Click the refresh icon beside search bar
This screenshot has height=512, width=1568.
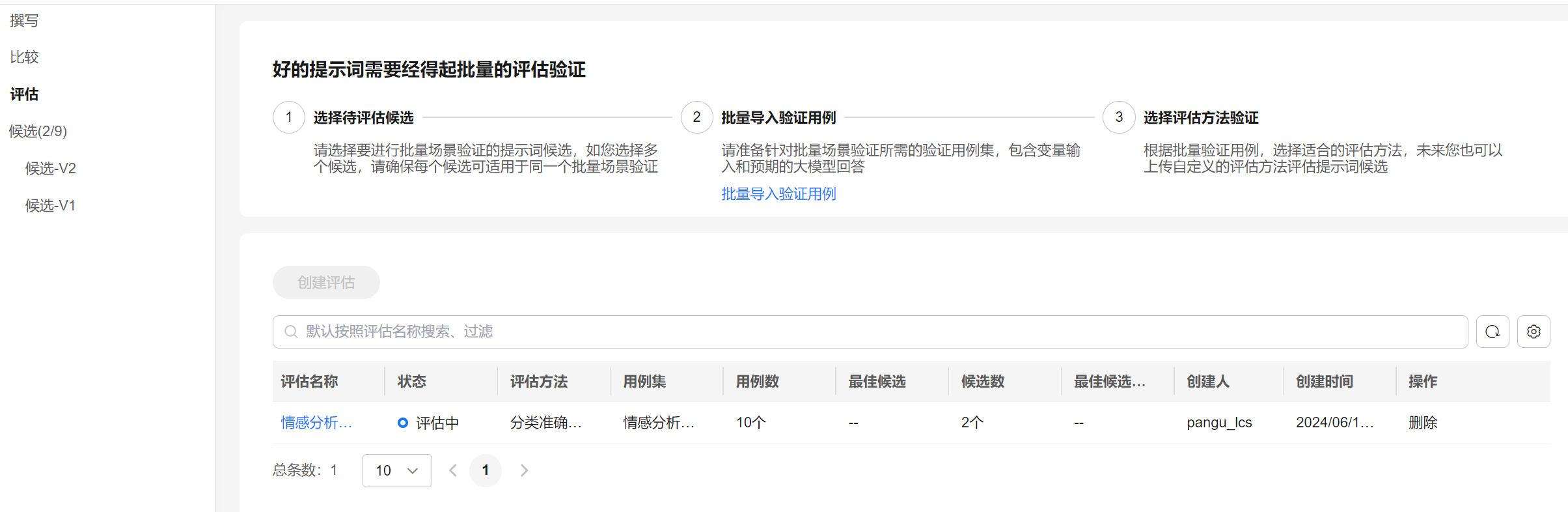(1492, 332)
